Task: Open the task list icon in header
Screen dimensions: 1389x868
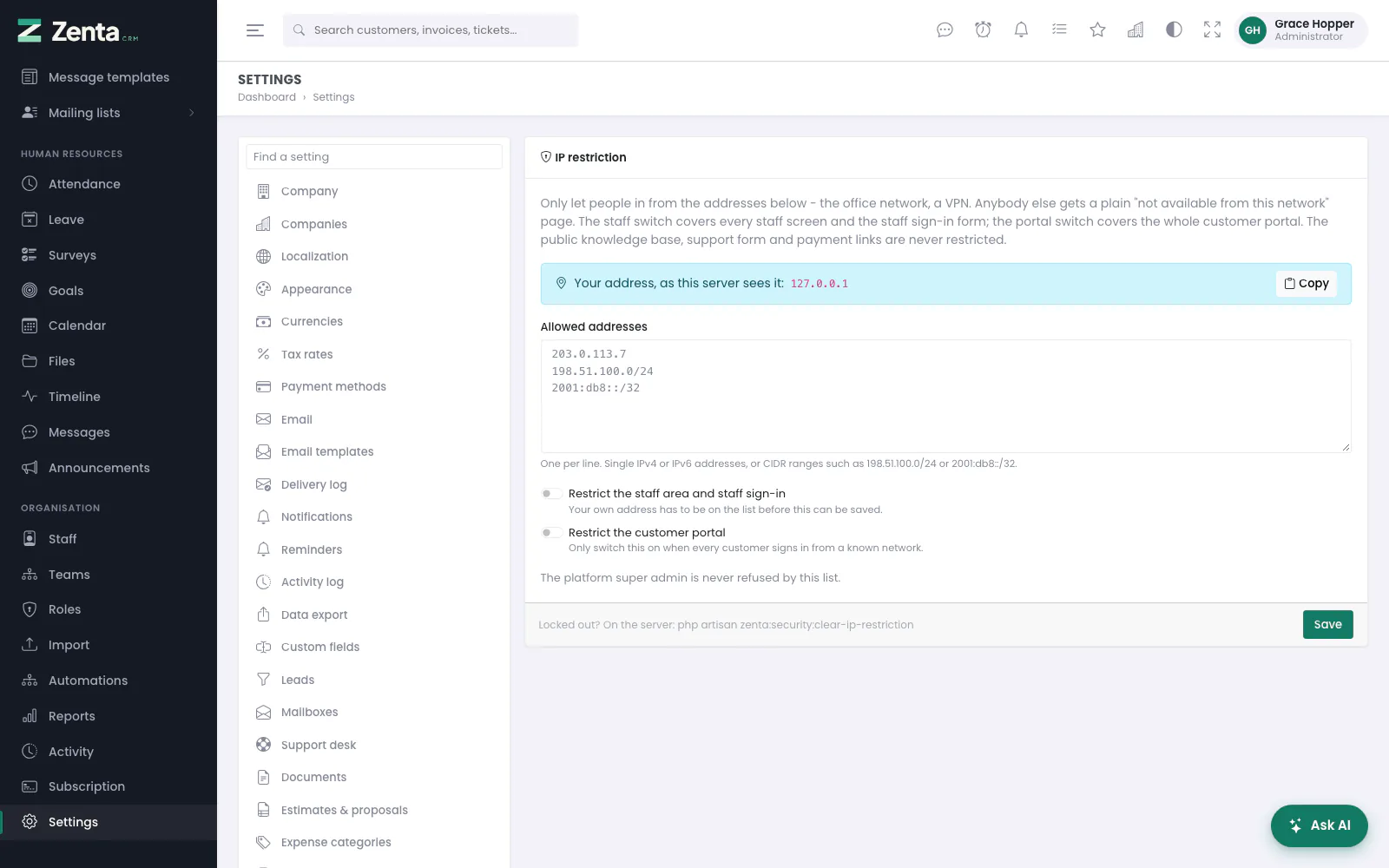Action: point(1059,30)
